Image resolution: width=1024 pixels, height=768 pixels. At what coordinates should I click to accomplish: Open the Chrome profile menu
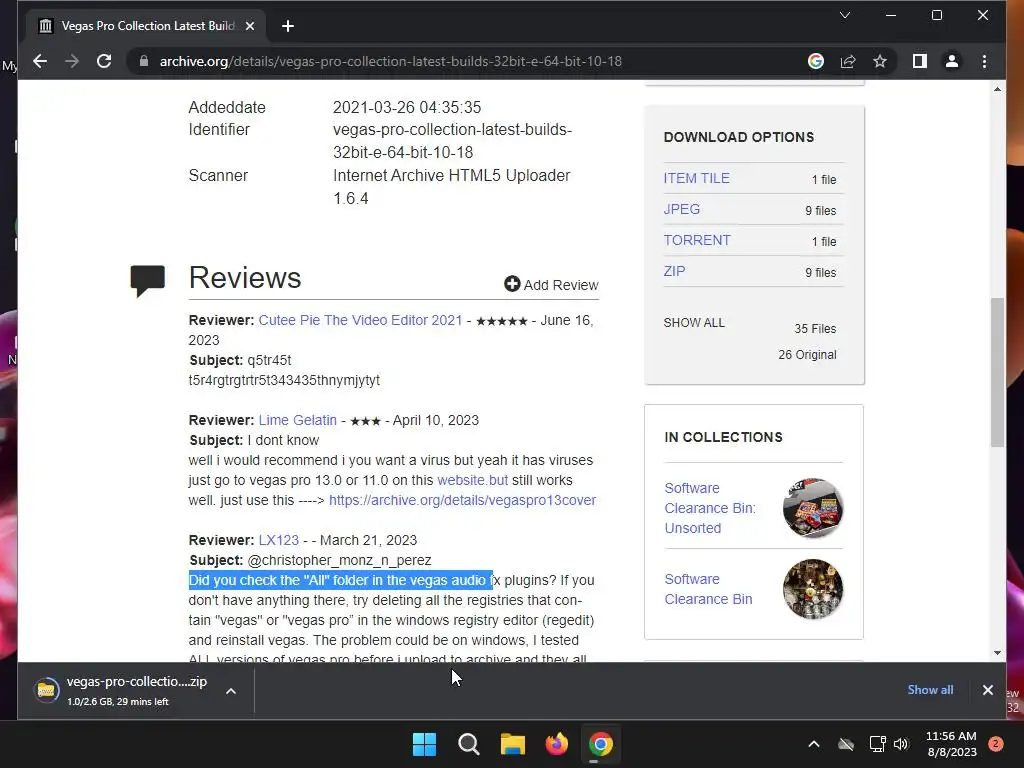(x=952, y=61)
